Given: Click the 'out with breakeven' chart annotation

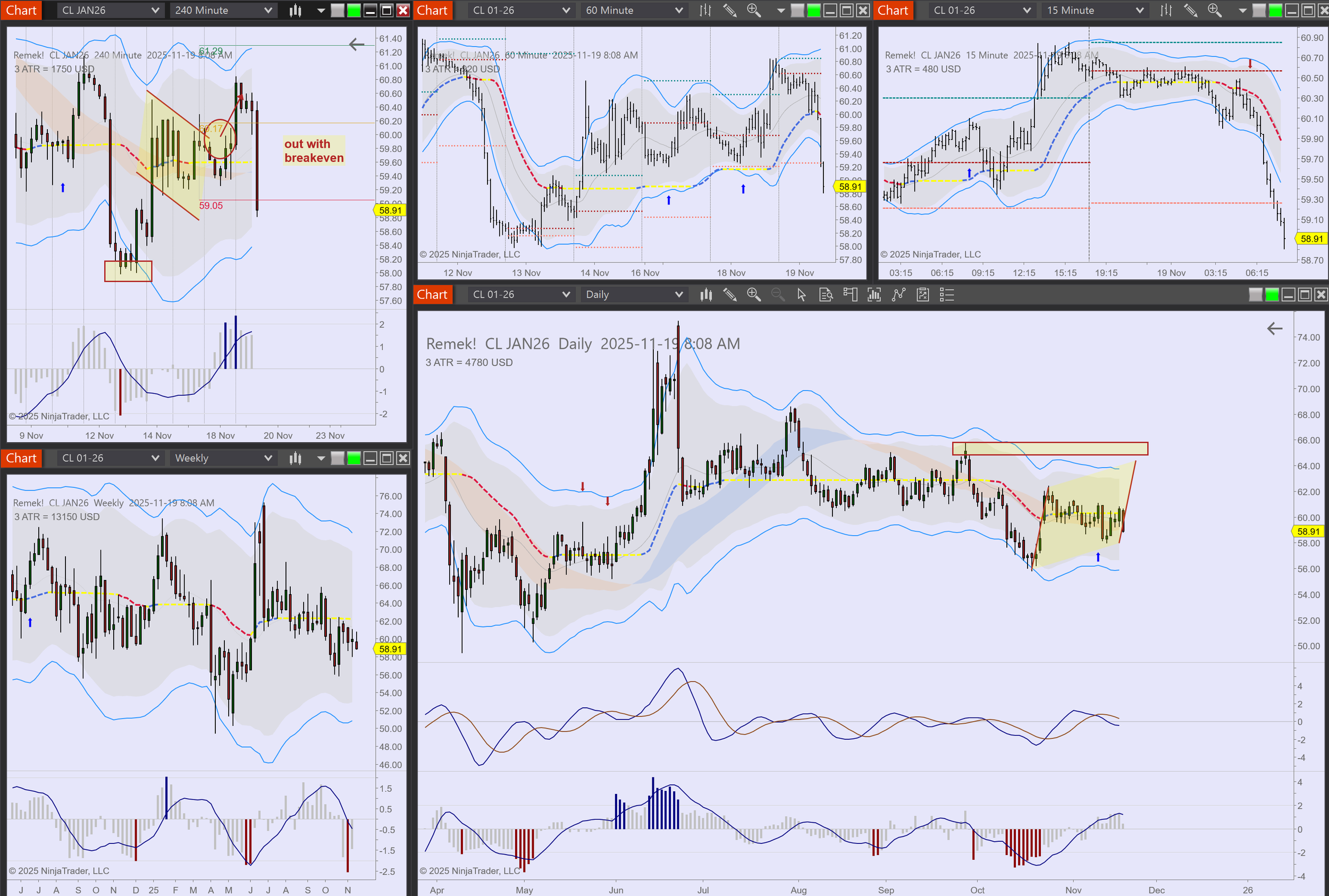Looking at the screenshot, I should [x=314, y=151].
